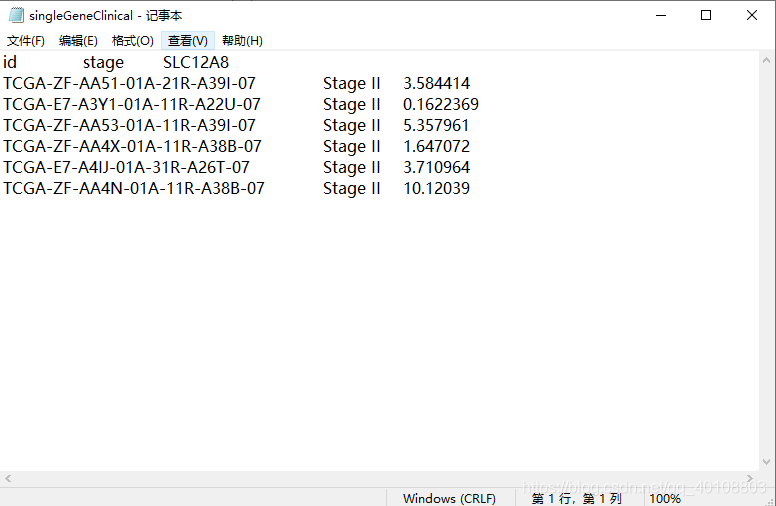The height and width of the screenshot is (506, 776).
Task: Click the vertical scrollbar up arrow
Action: 767,60
